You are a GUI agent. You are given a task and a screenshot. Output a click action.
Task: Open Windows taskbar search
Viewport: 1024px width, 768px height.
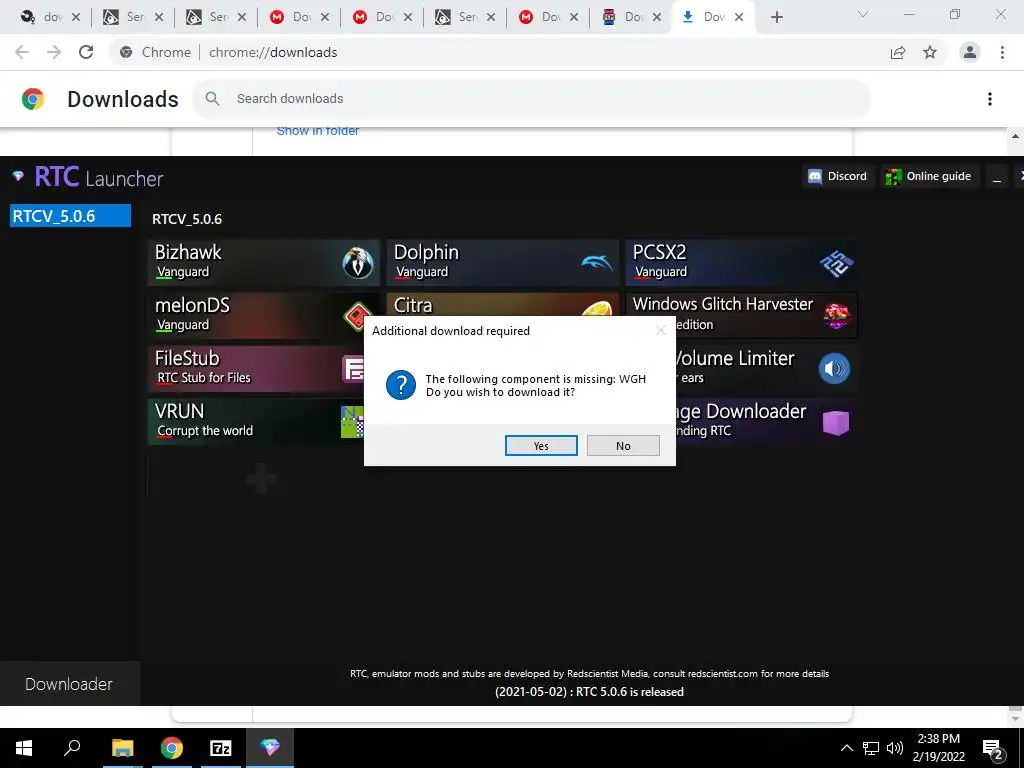coord(72,748)
